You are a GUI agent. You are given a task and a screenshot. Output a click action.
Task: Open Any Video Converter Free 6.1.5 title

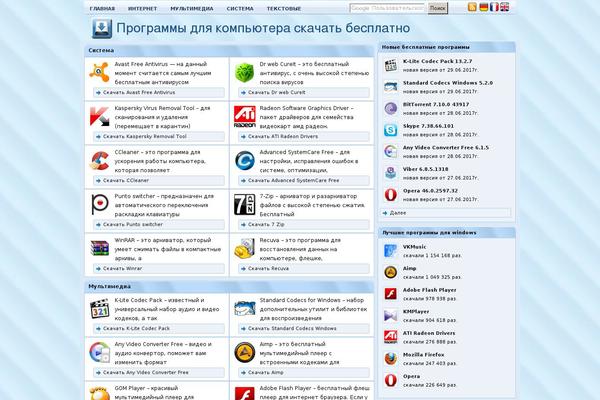pyautogui.click(x=446, y=147)
